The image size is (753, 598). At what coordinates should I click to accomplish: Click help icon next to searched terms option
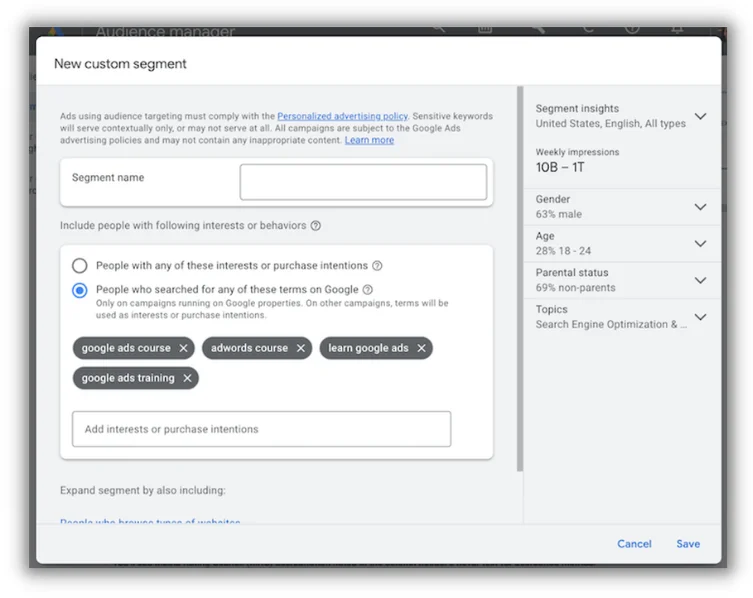368,290
